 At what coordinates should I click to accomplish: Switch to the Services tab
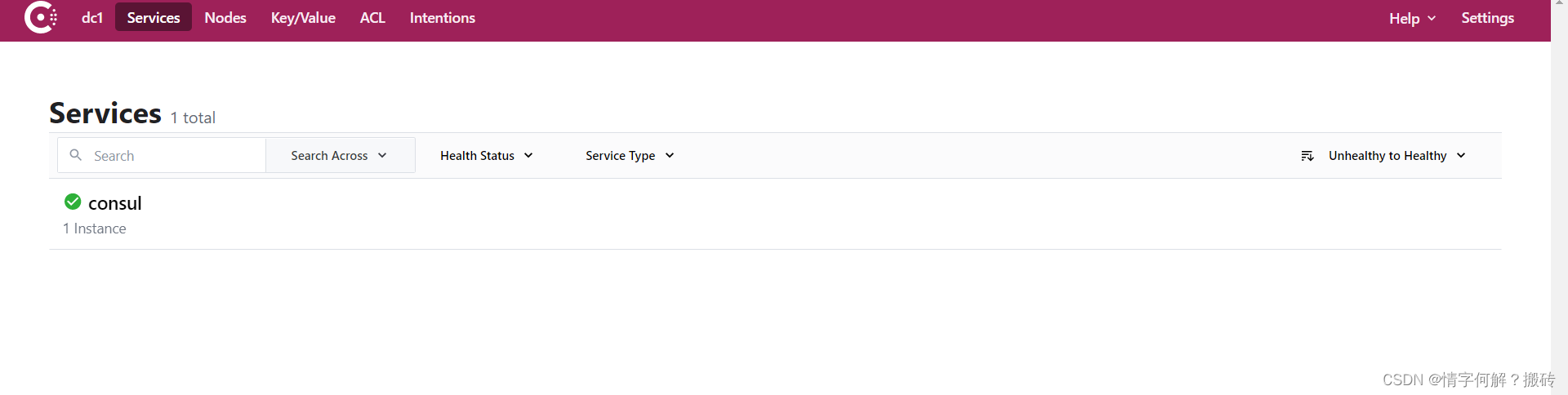(154, 17)
